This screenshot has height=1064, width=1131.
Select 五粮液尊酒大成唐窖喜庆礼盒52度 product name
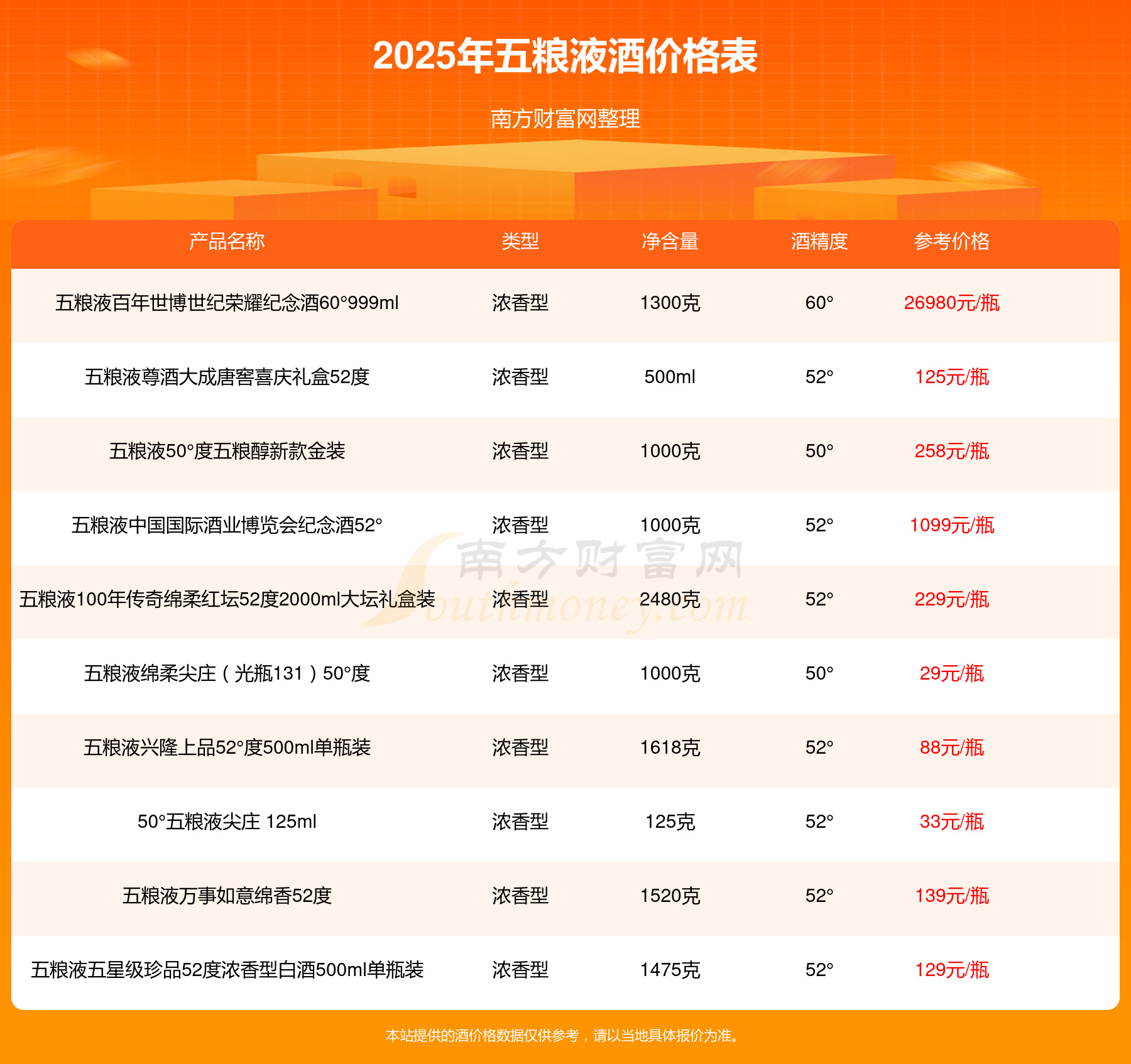[227, 377]
